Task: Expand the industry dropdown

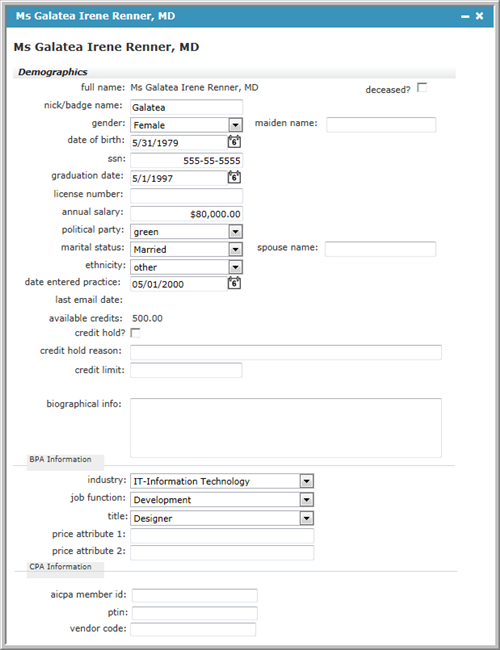Action: tap(307, 481)
